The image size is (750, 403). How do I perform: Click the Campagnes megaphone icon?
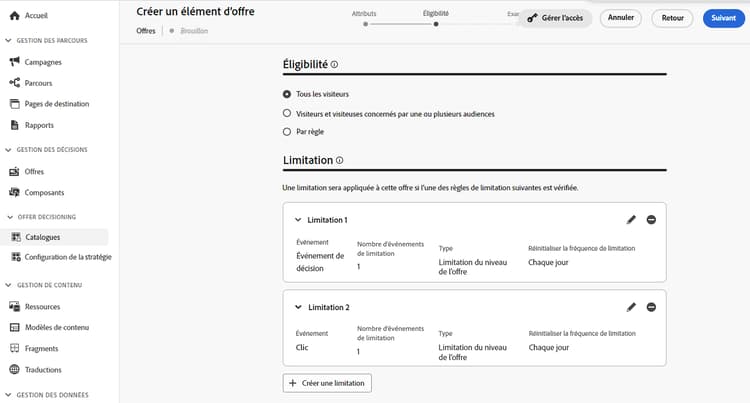click(15, 62)
